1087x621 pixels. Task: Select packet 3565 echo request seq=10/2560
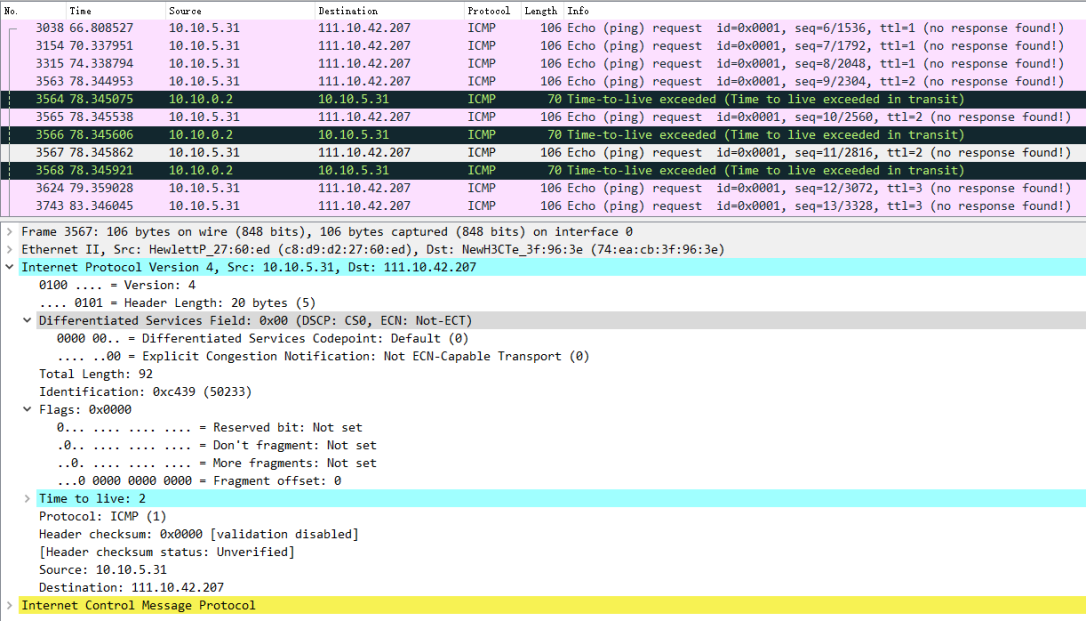[544, 116]
